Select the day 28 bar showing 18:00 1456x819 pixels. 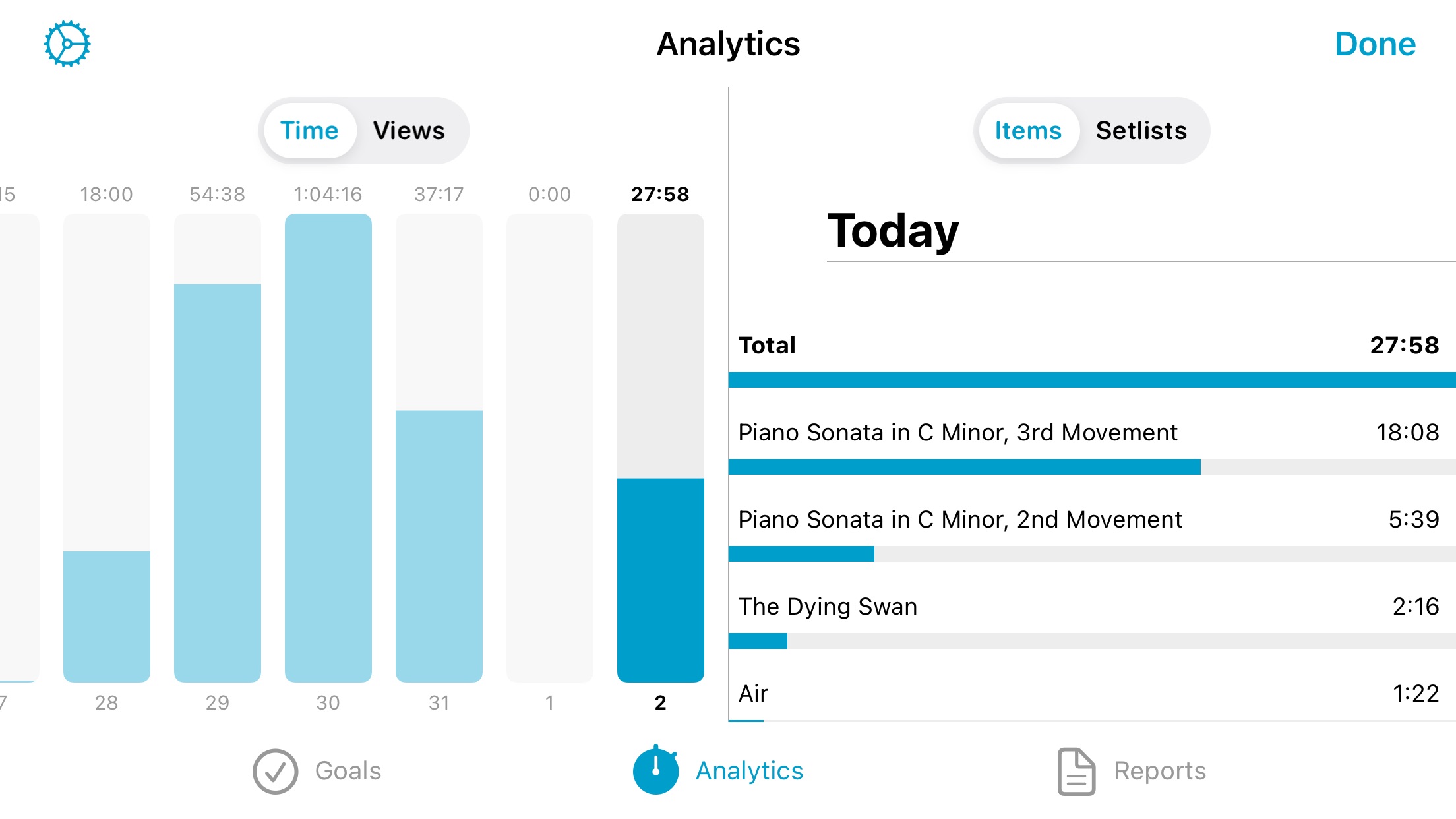(107, 448)
